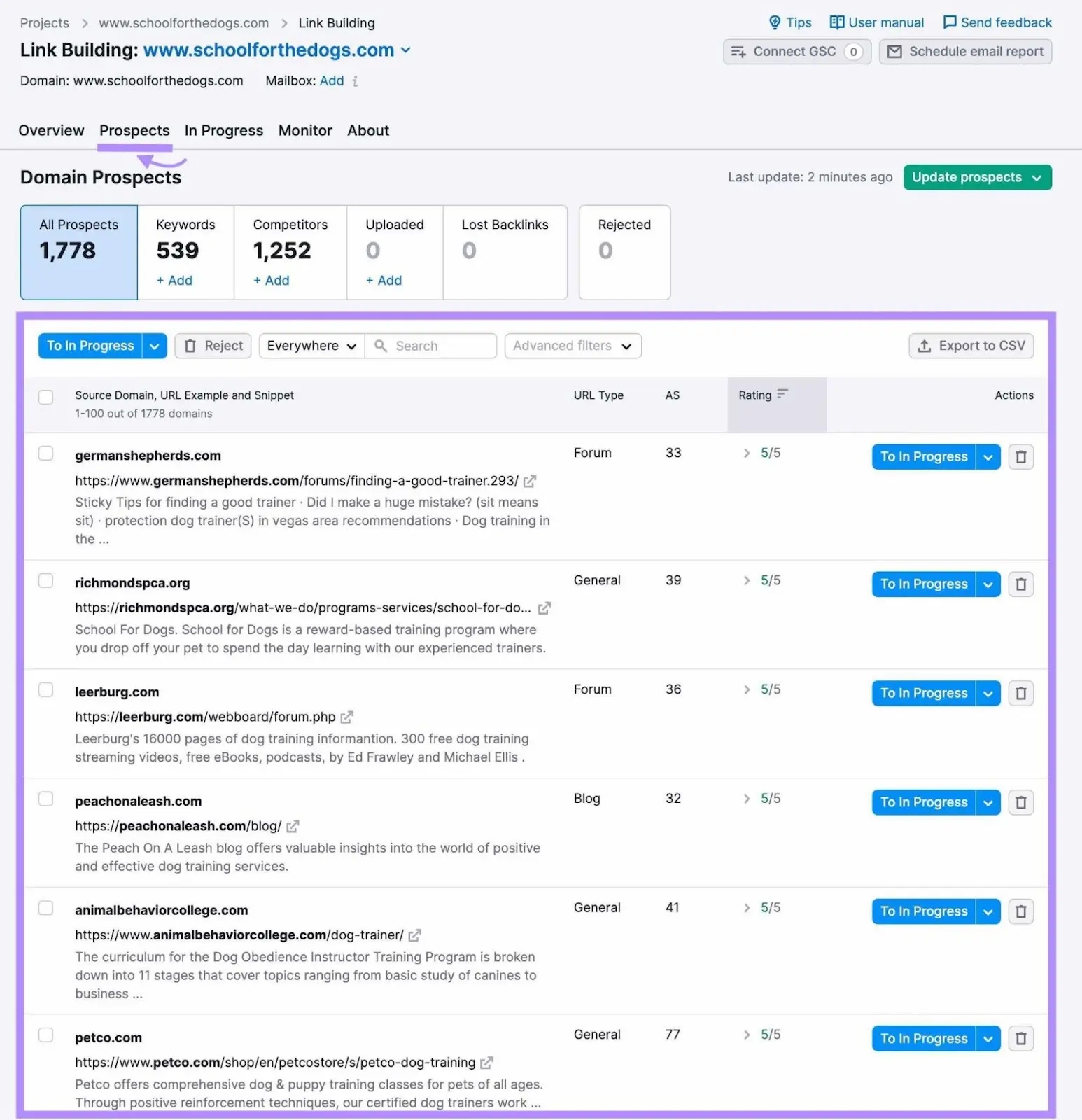The image size is (1082, 1120).
Task: Check the select-all checkbox in table header
Action: (x=45, y=397)
